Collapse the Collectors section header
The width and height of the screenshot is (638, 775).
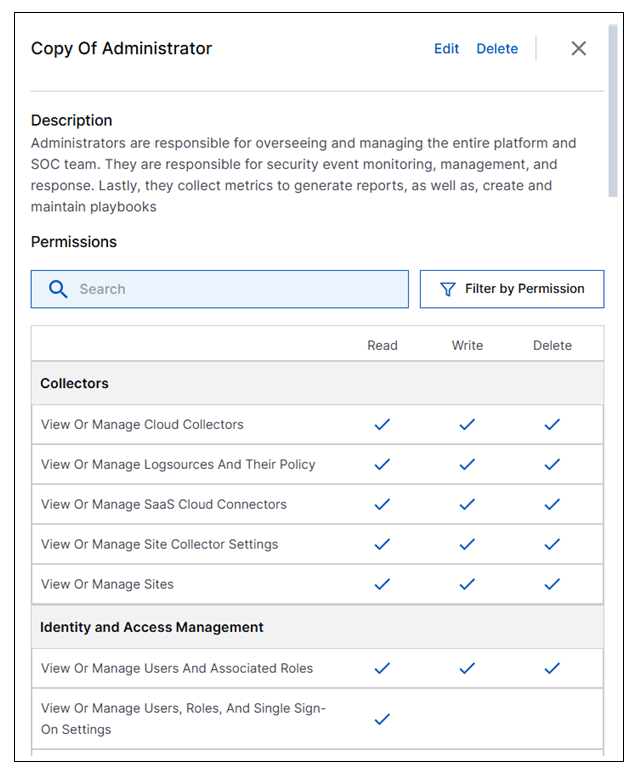tap(75, 383)
